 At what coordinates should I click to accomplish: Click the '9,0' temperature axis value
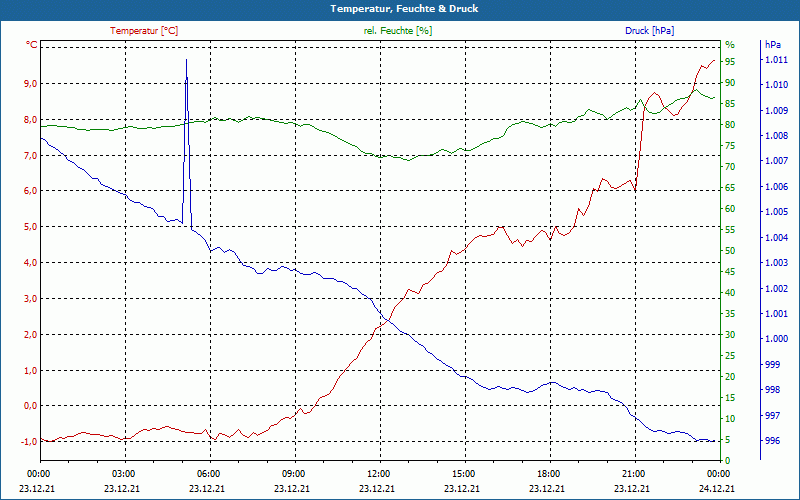point(31,84)
